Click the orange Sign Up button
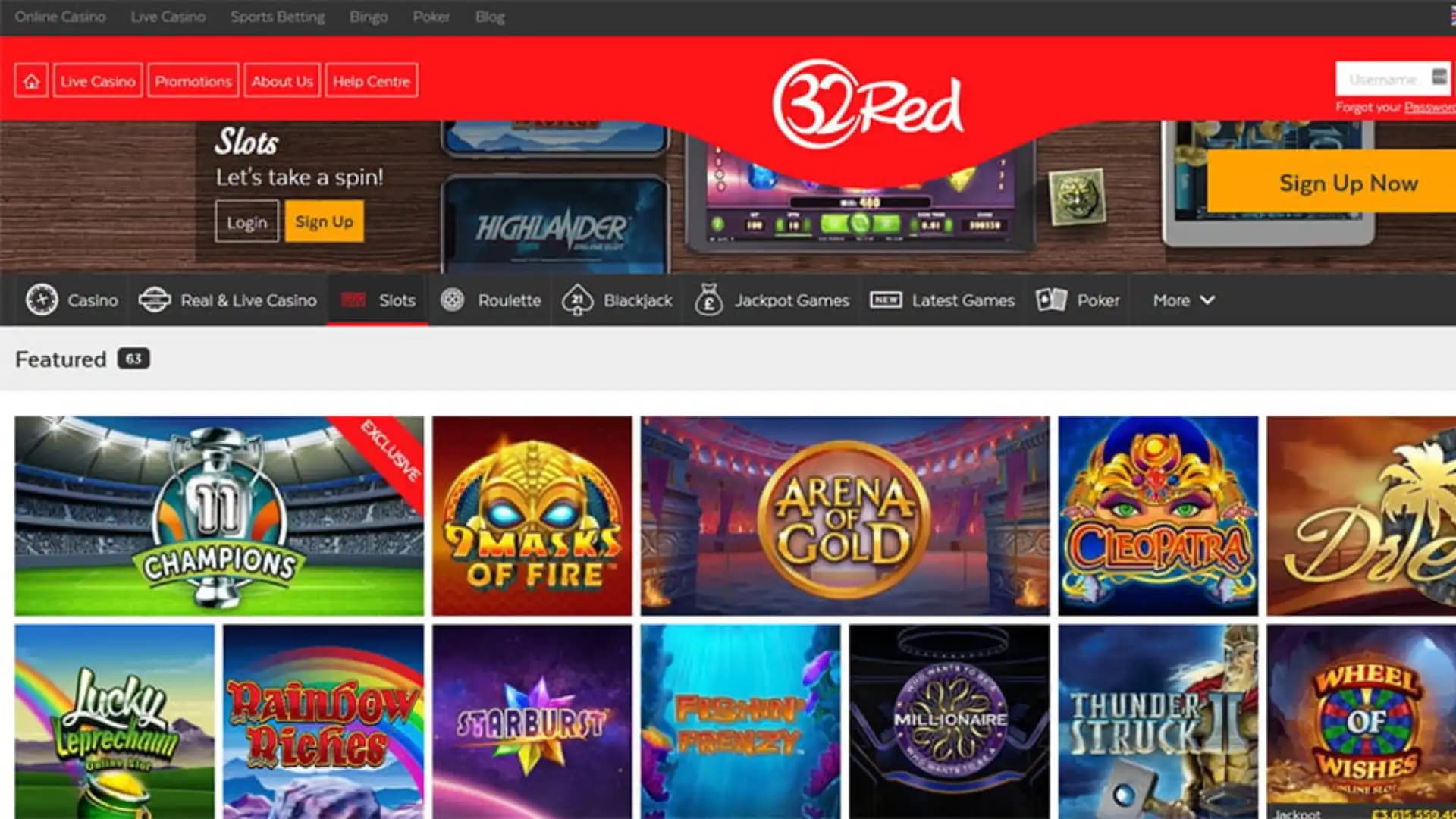 pyautogui.click(x=324, y=221)
